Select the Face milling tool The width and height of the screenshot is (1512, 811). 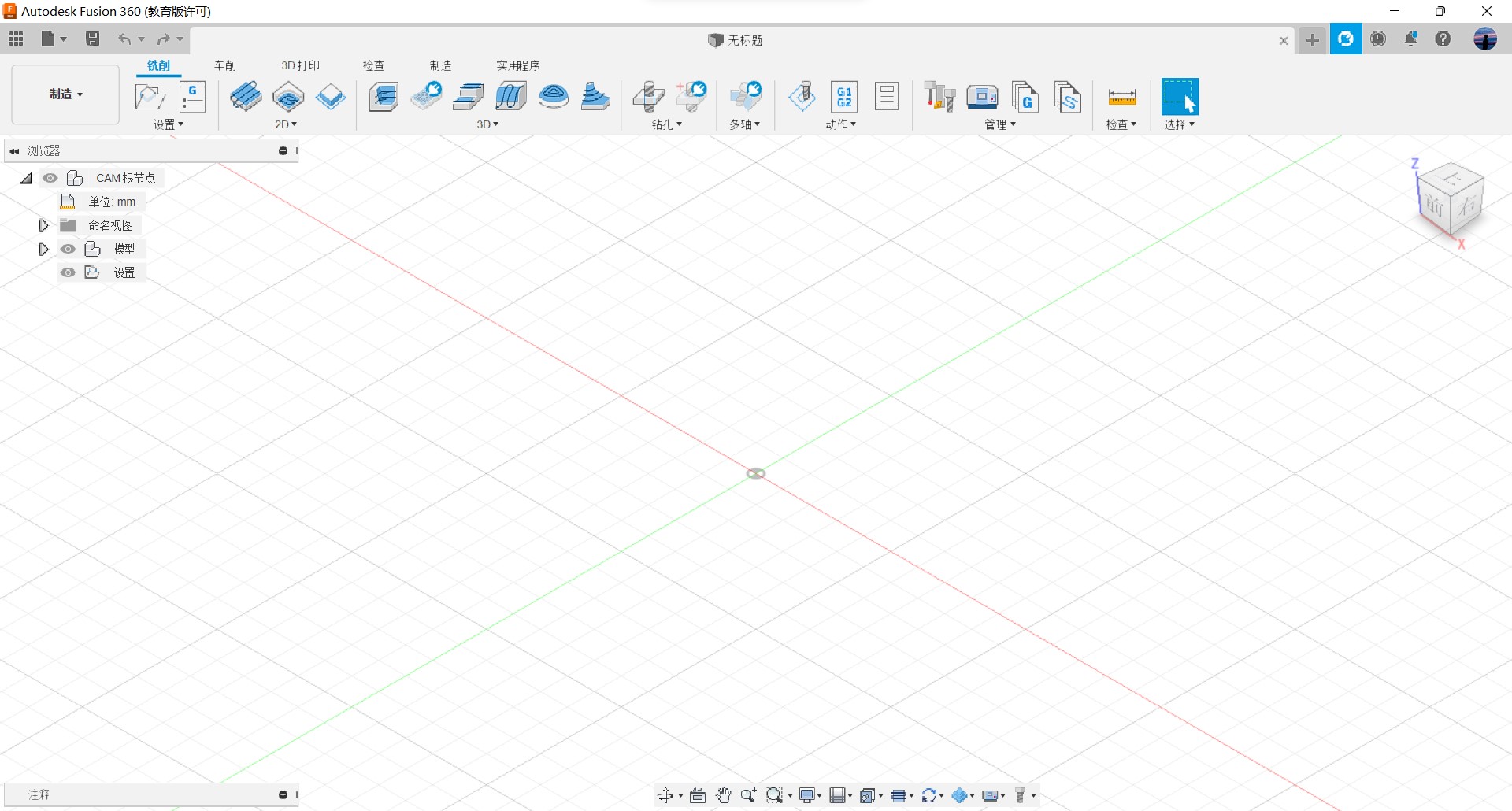331,97
